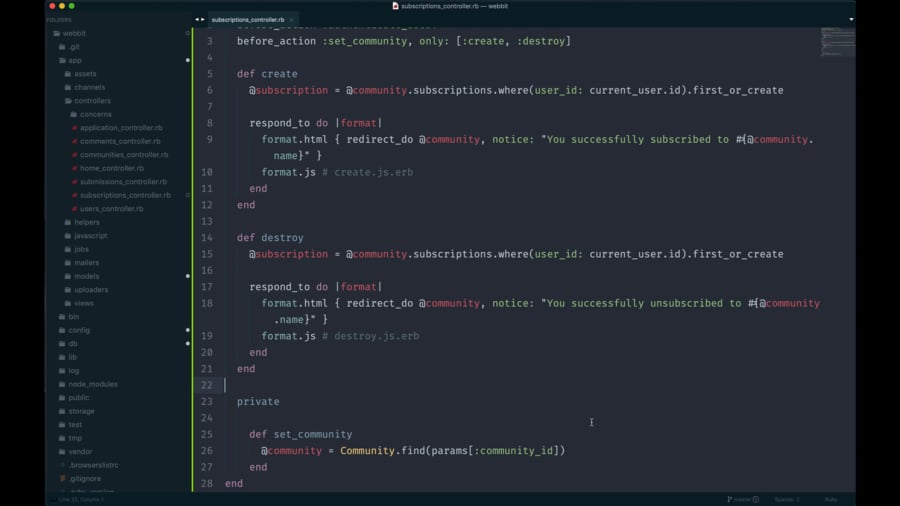This screenshot has width=900, height=506.
Task: Click the bin folder icon
Action: click(62, 317)
